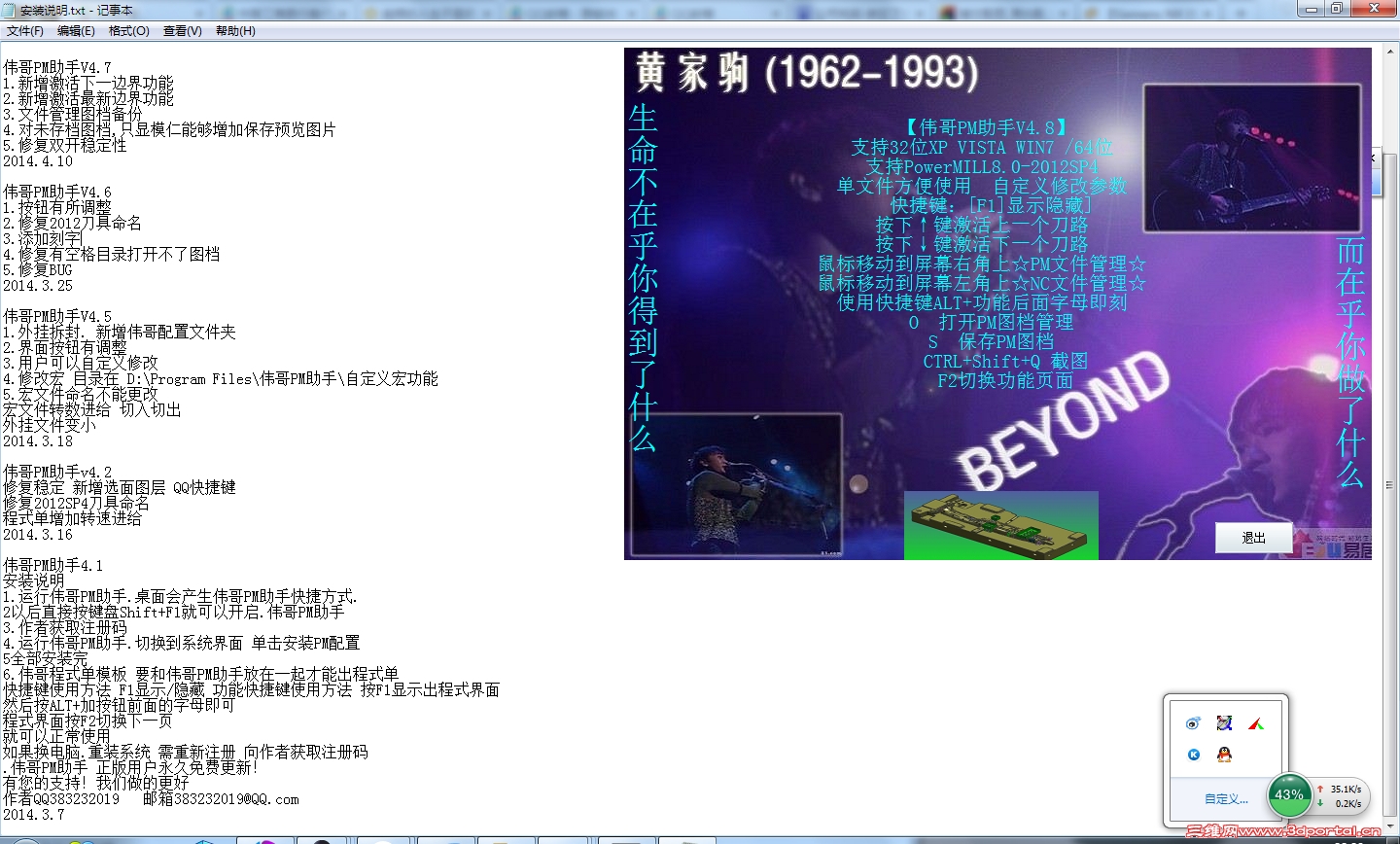Click the satellite-dish tray icon
1400x844 pixels.
click(x=1224, y=722)
